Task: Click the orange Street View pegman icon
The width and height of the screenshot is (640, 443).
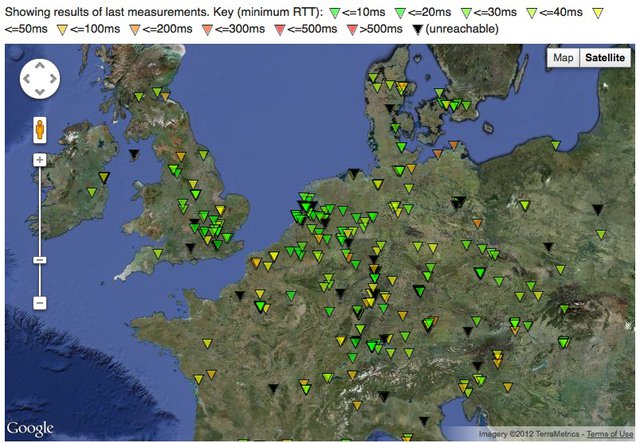Action: pyautogui.click(x=40, y=130)
